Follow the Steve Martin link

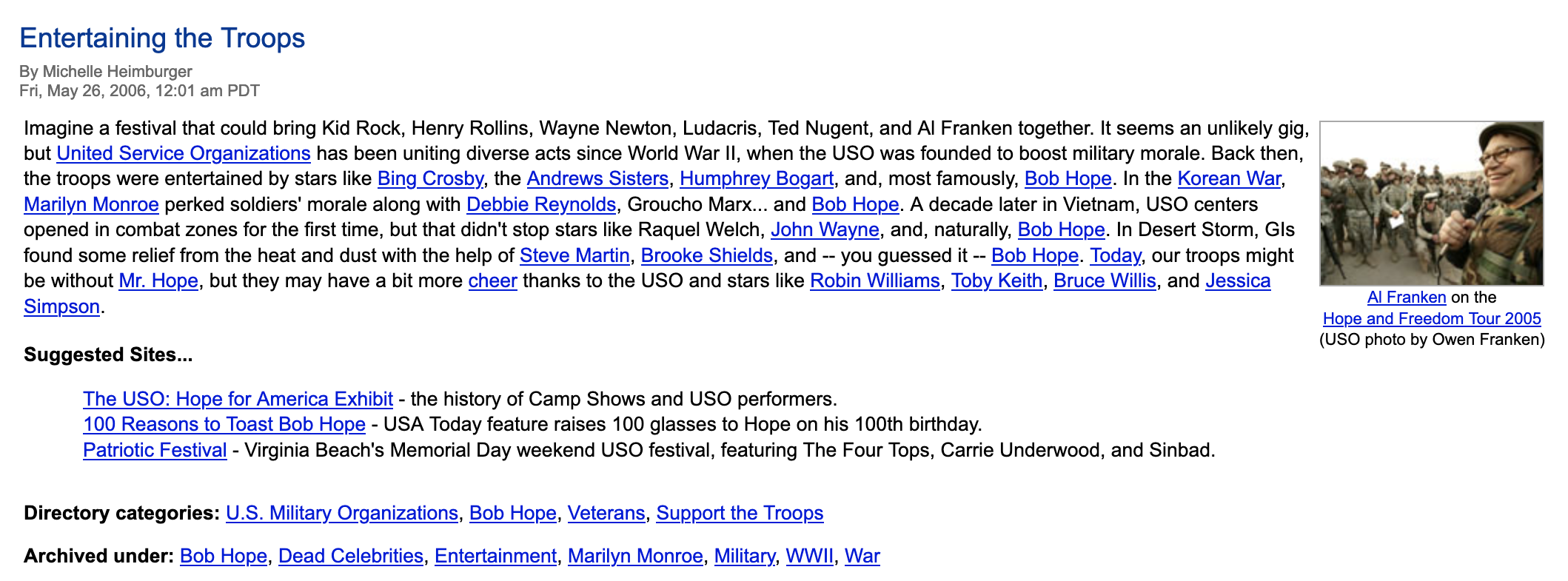pos(574,255)
